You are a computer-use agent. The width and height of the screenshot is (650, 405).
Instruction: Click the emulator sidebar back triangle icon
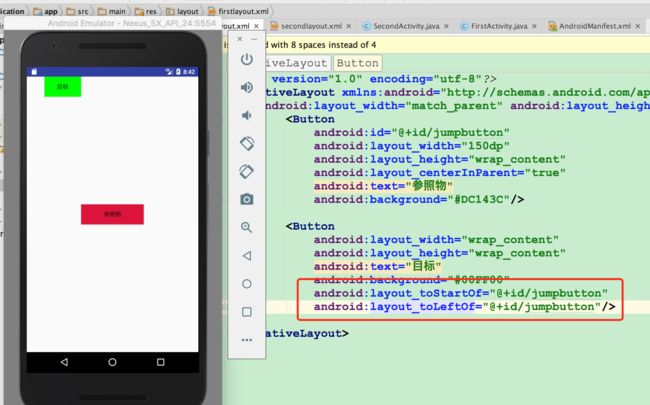pos(247,255)
